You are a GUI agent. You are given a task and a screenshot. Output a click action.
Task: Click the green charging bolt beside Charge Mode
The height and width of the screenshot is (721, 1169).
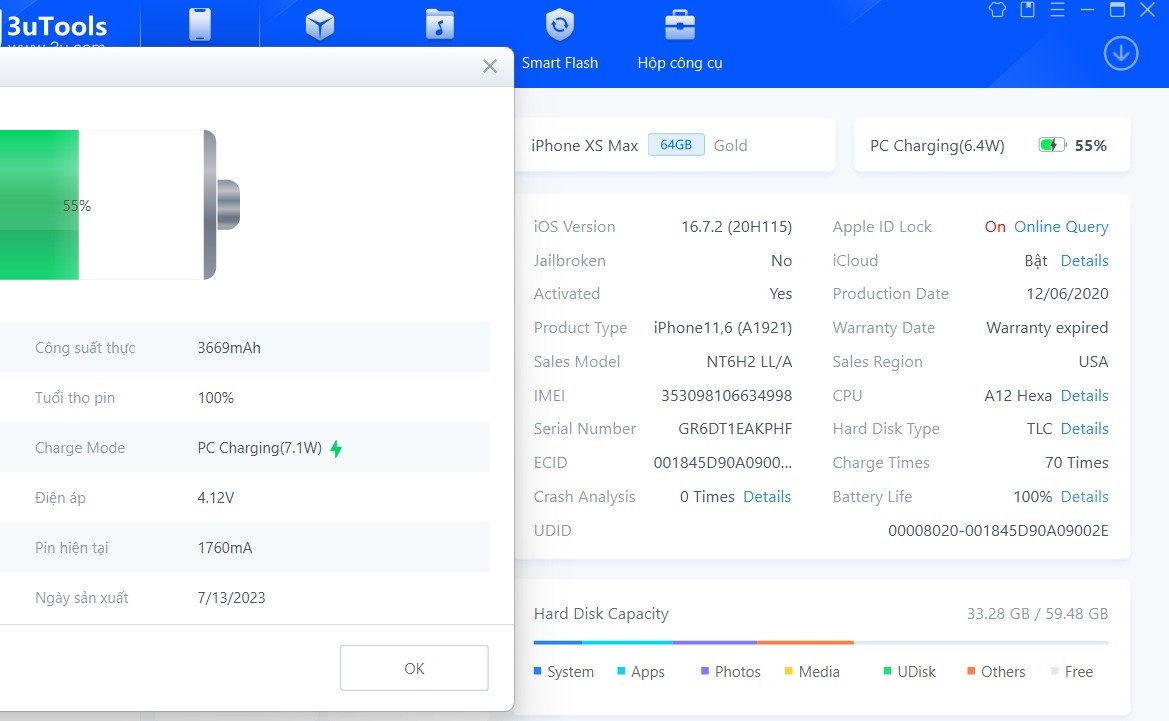pyautogui.click(x=336, y=448)
